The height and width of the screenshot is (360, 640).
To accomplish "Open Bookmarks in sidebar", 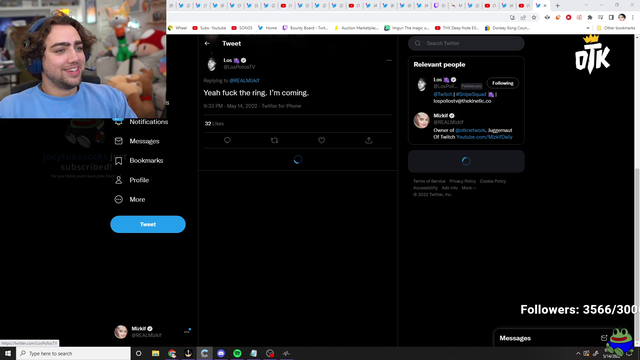I will click(x=139, y=160).
